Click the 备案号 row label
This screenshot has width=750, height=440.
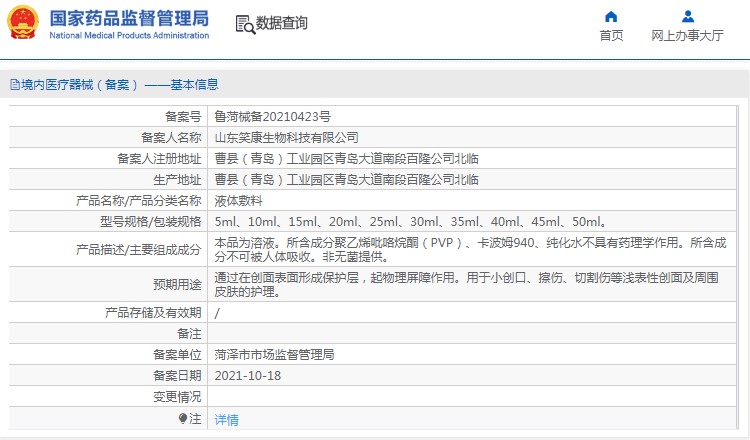click(x=183, y=116)
